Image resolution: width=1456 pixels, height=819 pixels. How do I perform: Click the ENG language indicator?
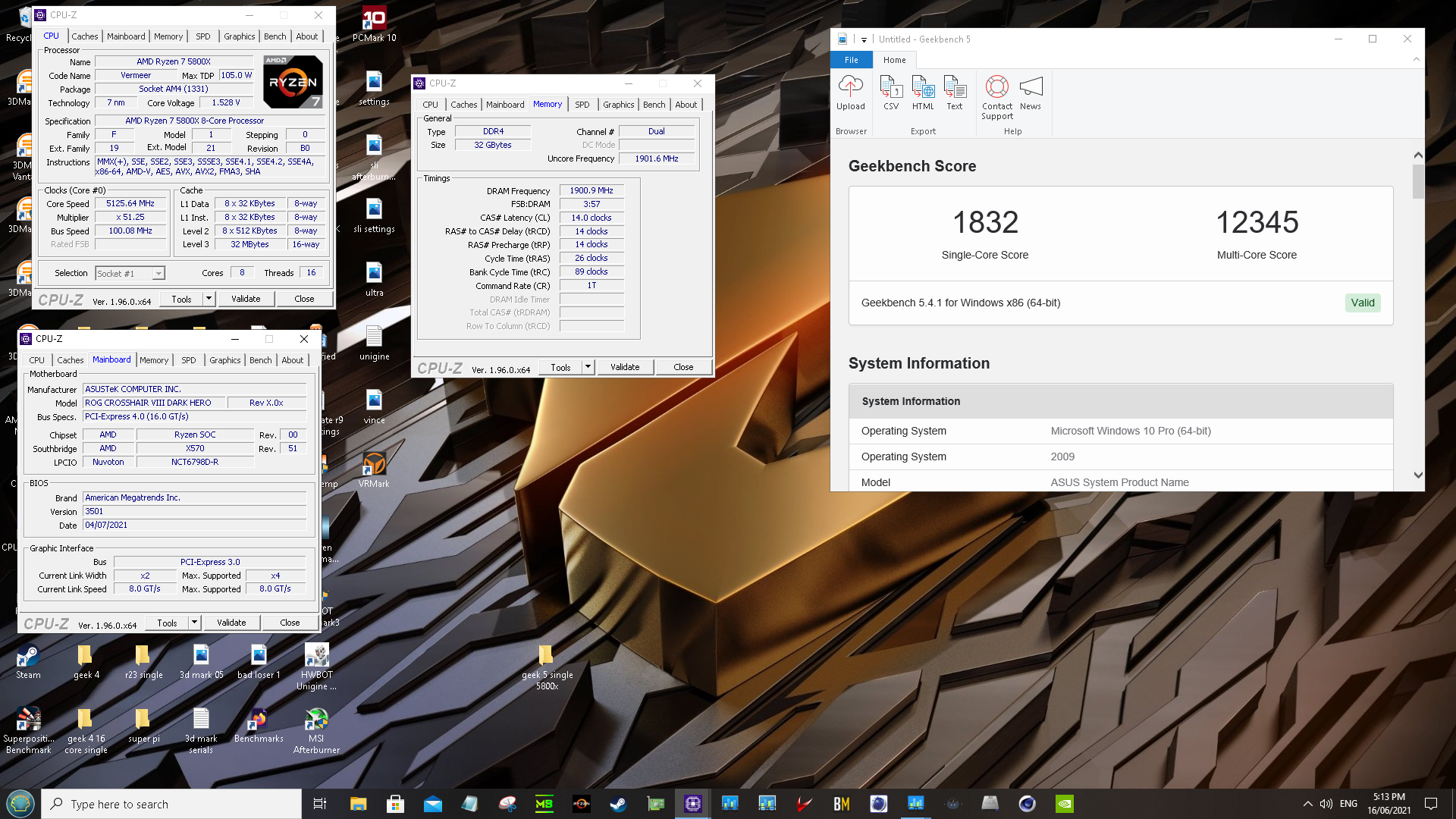click(1348, 804)
